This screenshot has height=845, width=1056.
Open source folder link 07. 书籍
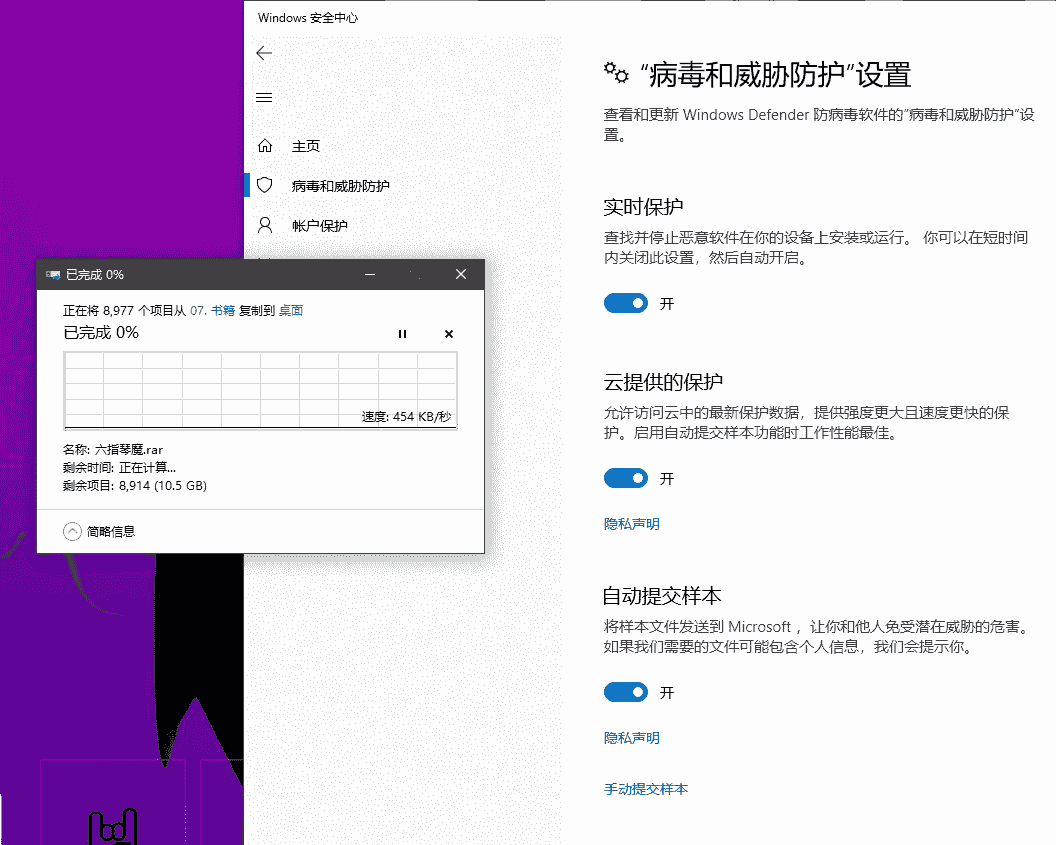pyautogui.click(x=212, y=310)
